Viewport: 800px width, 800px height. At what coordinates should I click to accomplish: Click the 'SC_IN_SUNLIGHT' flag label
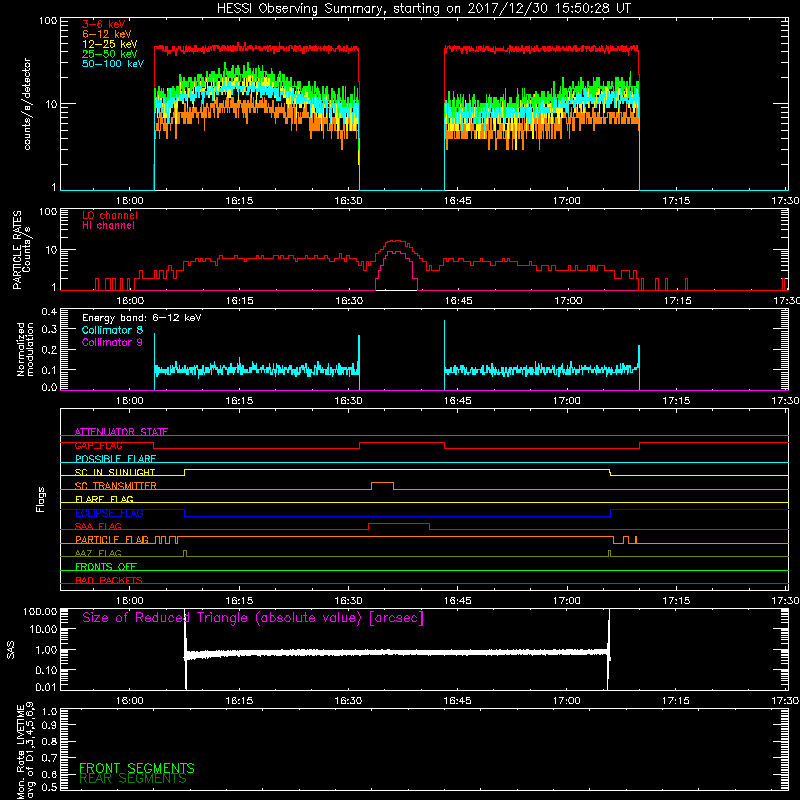[115, 472]
